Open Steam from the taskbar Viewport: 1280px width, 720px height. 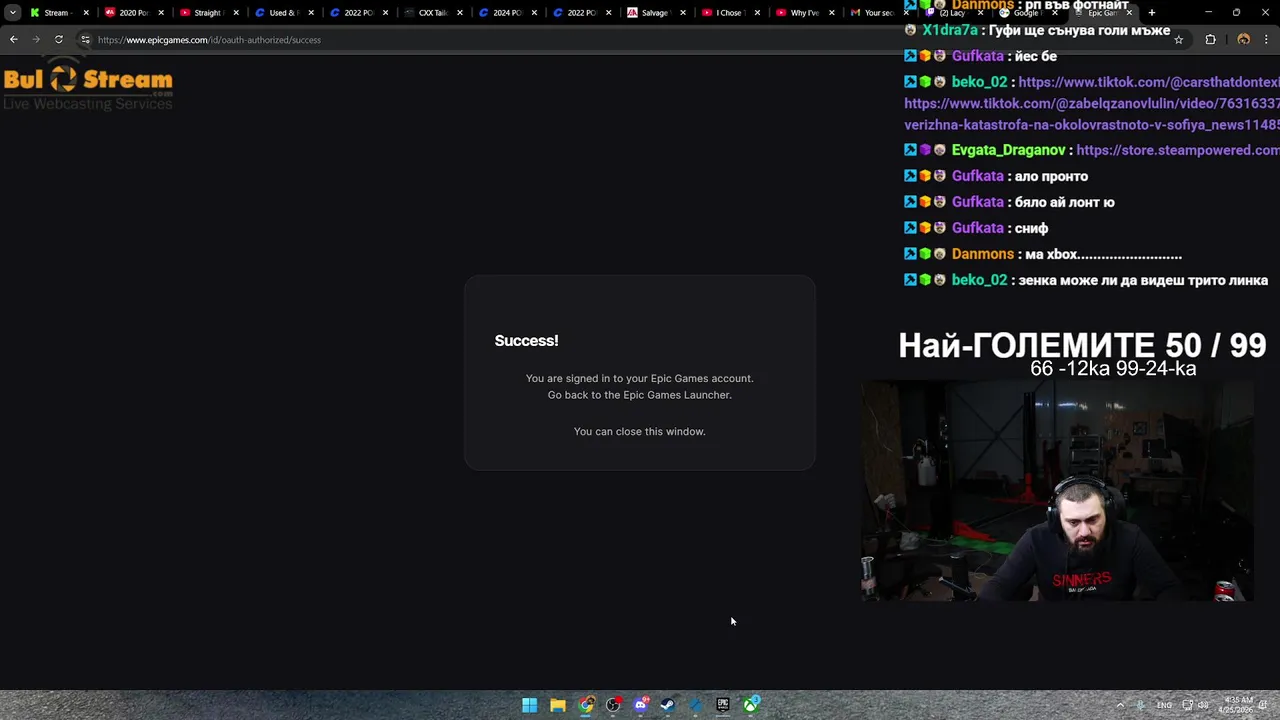[x=668, y=705]
